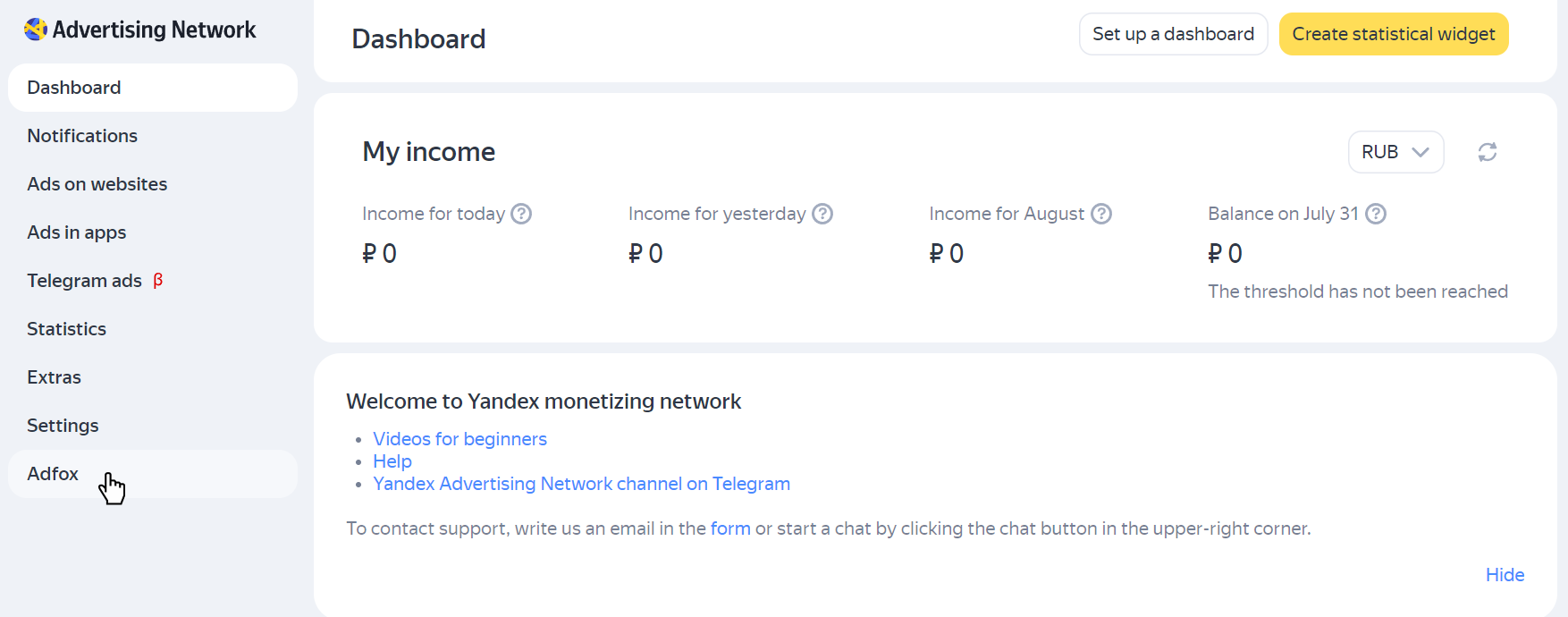Go to Notifications in the sidebar
Screen dimensions: 1568x617
[x=82, y=136]
